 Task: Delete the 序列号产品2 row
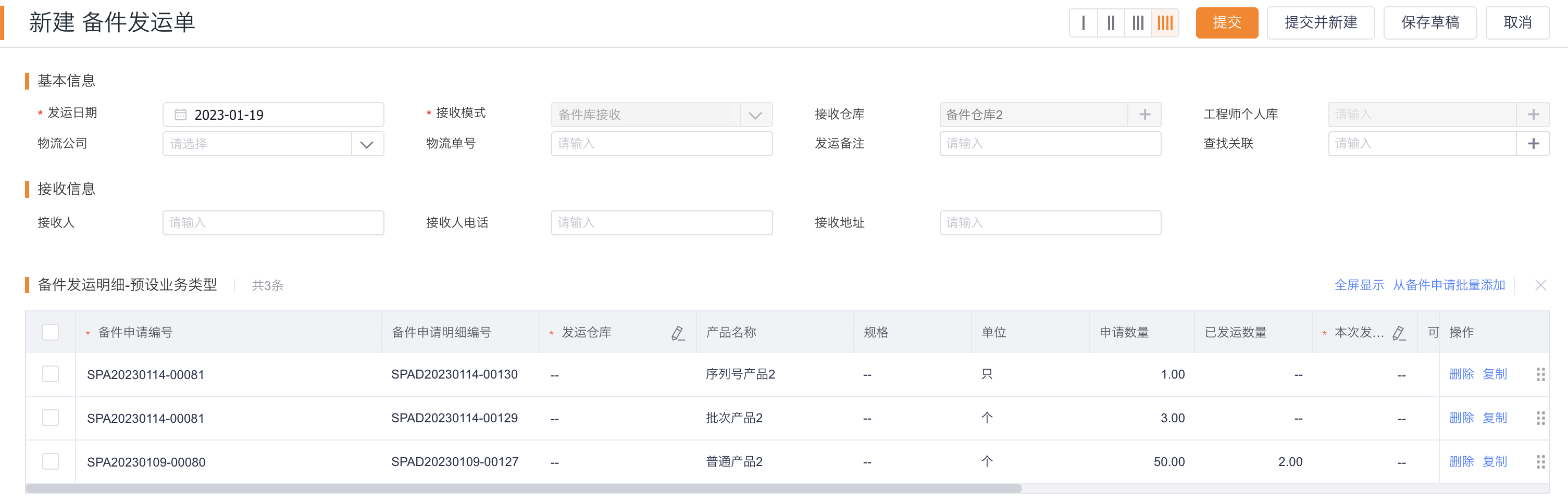coord(1461,374)
